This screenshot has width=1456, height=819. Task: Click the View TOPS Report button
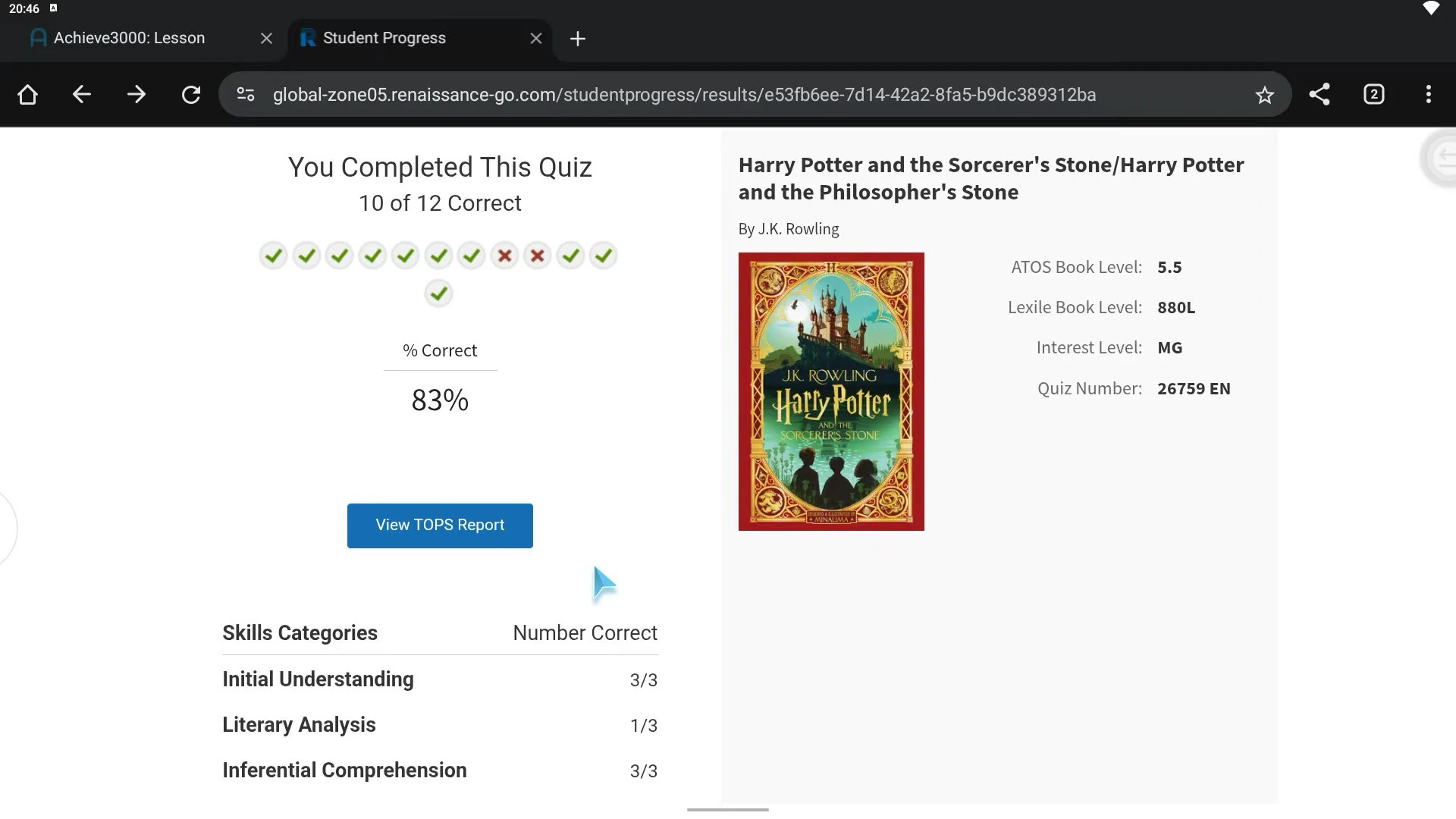tap(440, 526)
